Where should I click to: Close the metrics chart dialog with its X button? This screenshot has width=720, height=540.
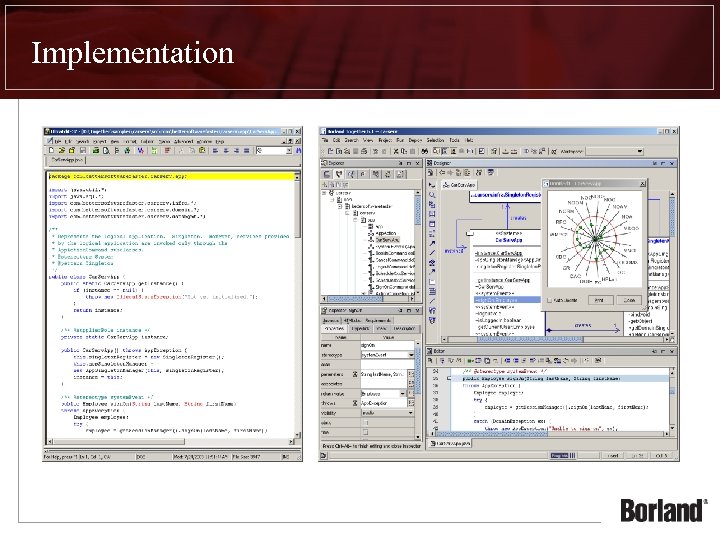pos(642,184)
